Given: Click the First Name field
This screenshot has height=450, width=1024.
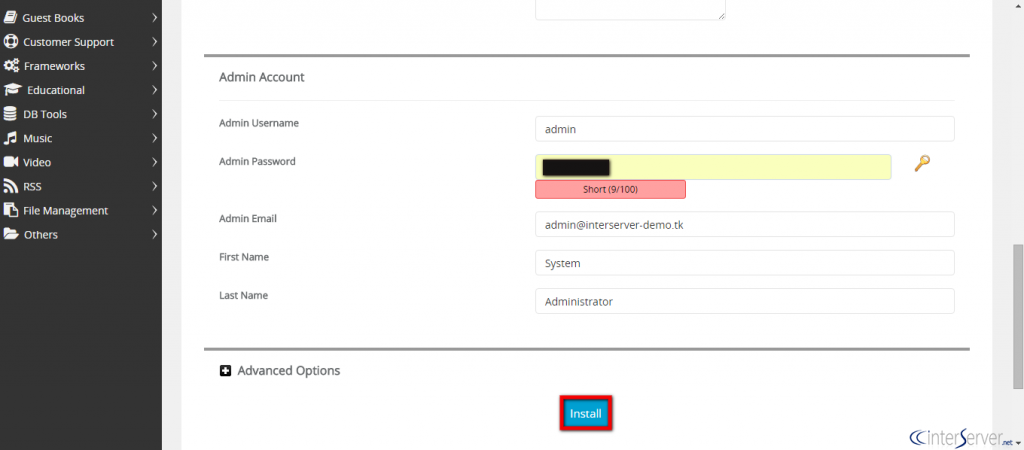Looking at the screenshot, I should [x=744, y=263].
